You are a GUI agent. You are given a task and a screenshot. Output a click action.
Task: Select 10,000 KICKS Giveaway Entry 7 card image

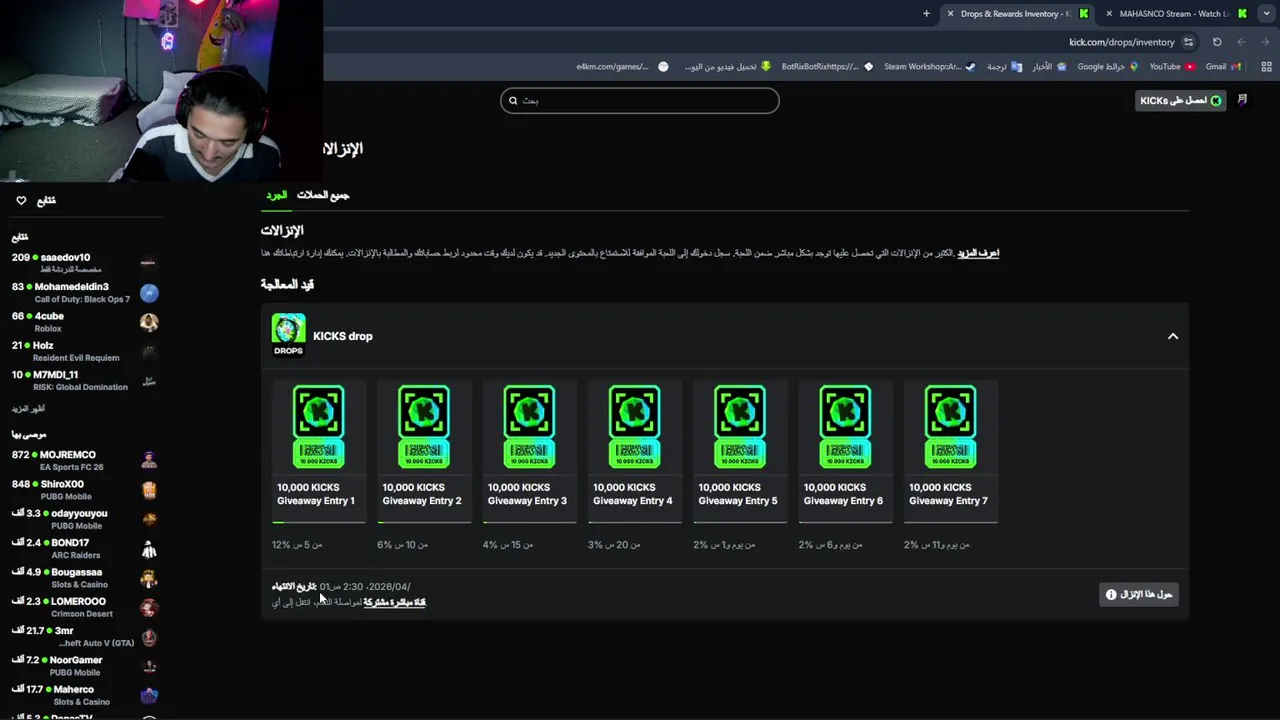pos(950,427)
